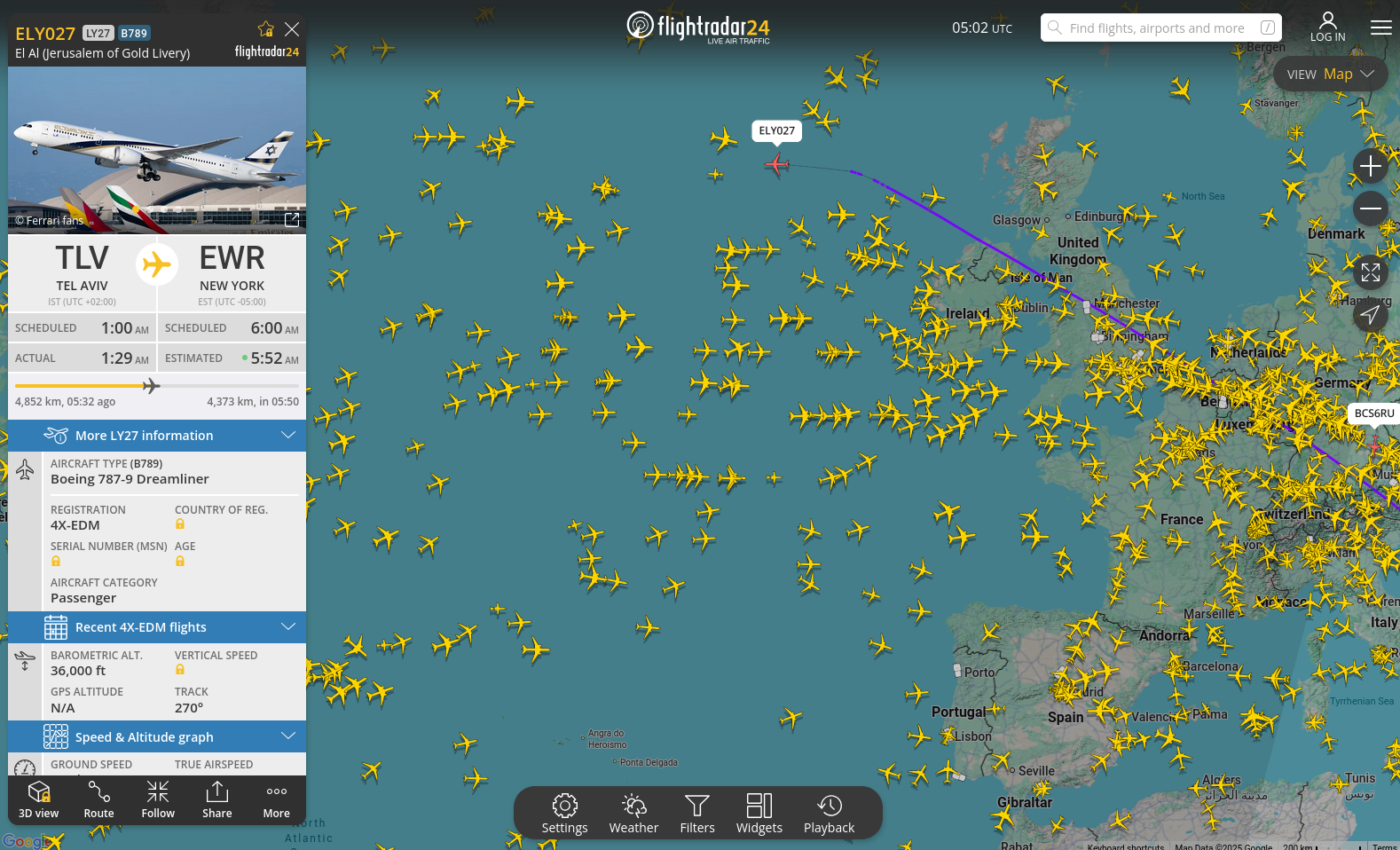Click the track value 270°
1400x850 pixels.
pos(189,708)
